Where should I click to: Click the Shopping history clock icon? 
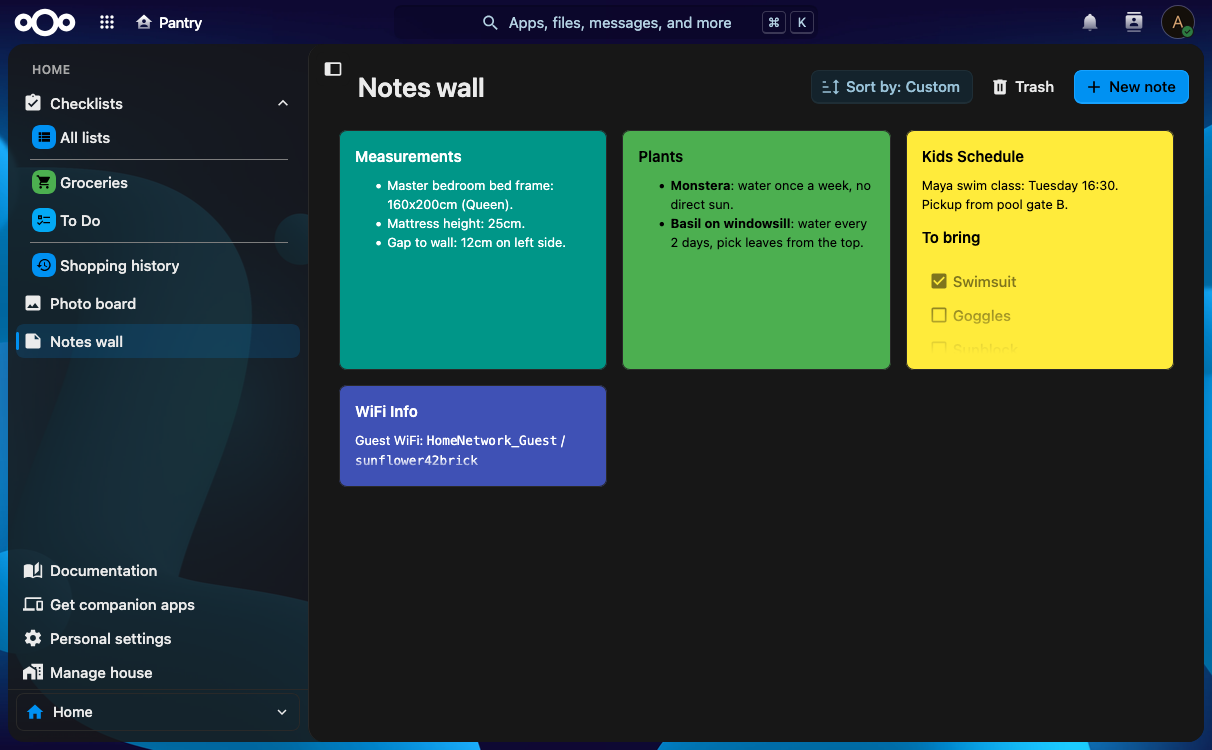click(x=43, y=265)
